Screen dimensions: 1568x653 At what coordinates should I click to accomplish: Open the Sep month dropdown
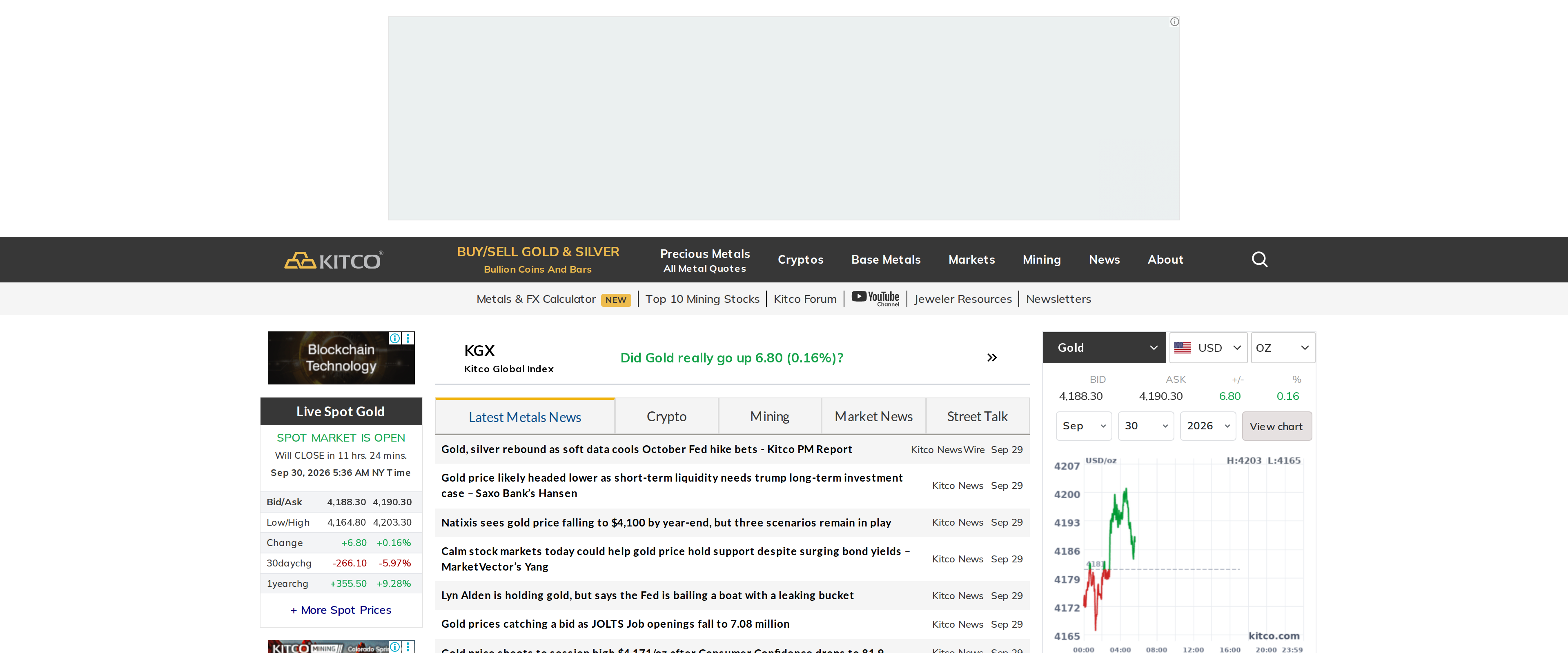pyautogui.click(x=1083, y=426)
